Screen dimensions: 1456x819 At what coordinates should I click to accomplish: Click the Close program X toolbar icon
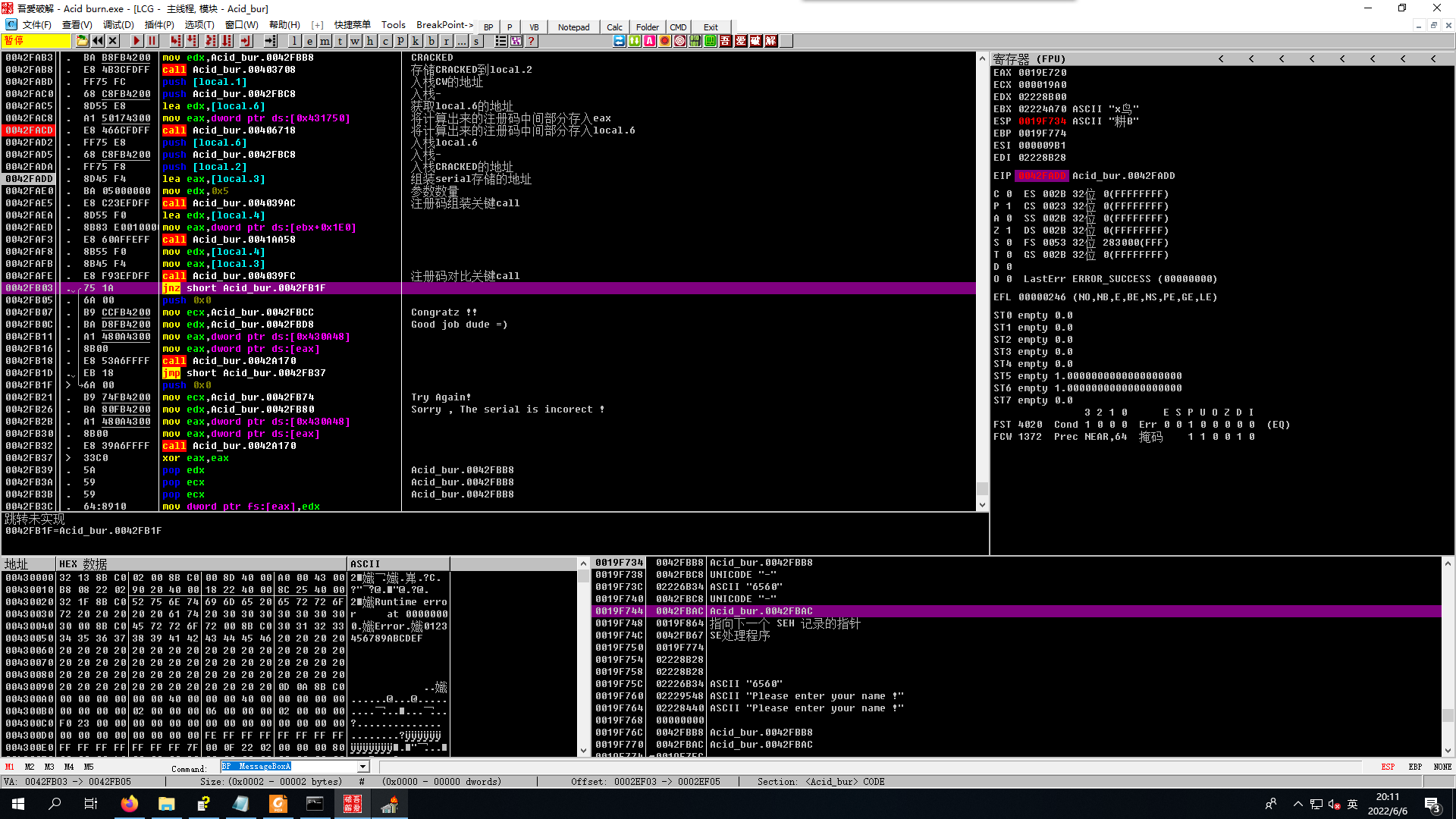pos(113,41)
